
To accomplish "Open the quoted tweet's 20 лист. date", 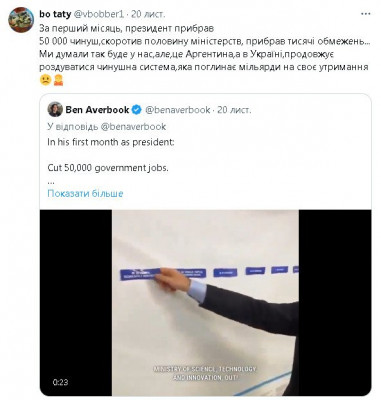I will (x=235, y=110).
